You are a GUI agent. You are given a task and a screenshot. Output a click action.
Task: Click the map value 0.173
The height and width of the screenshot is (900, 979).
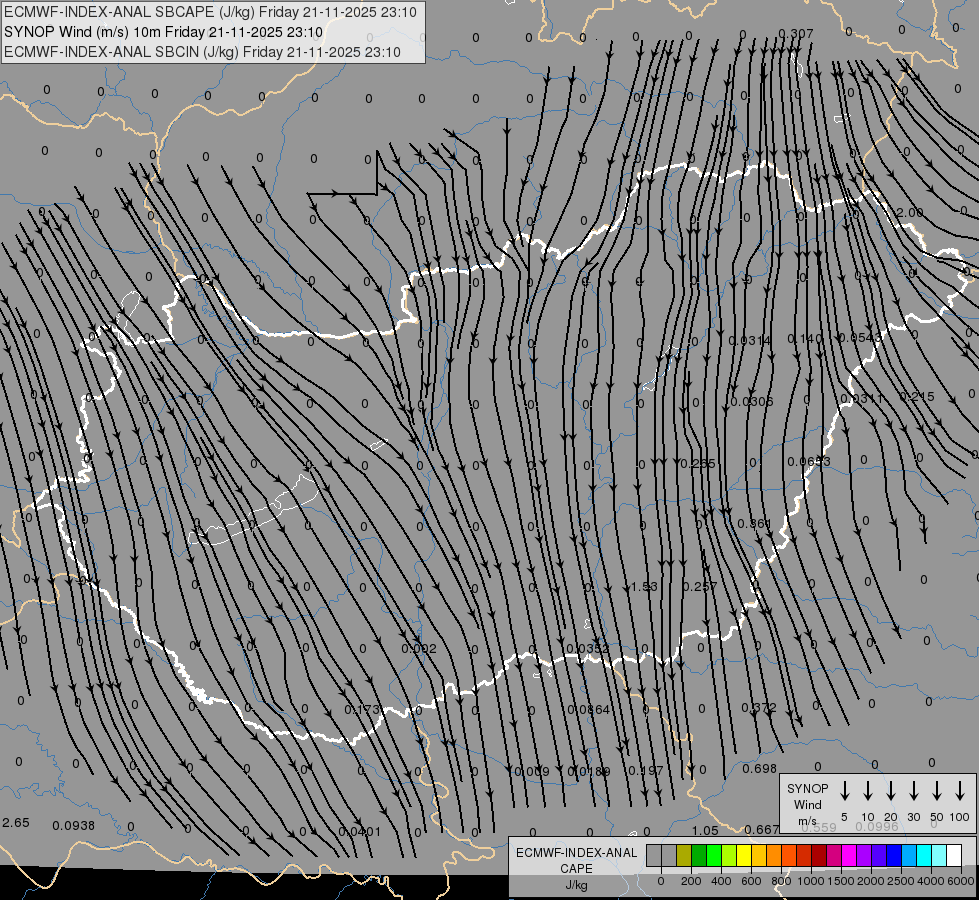click(x=362, y=710)
